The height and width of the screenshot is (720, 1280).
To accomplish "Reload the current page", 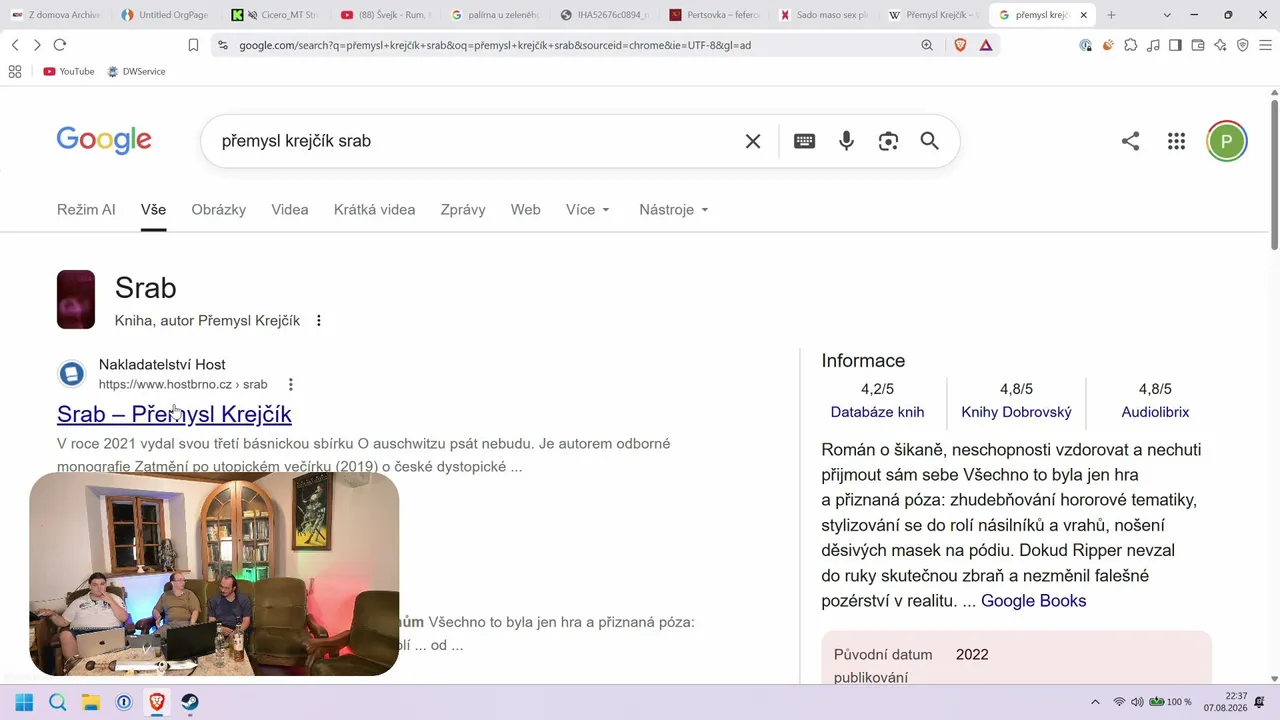I will [x=60, y=45].
